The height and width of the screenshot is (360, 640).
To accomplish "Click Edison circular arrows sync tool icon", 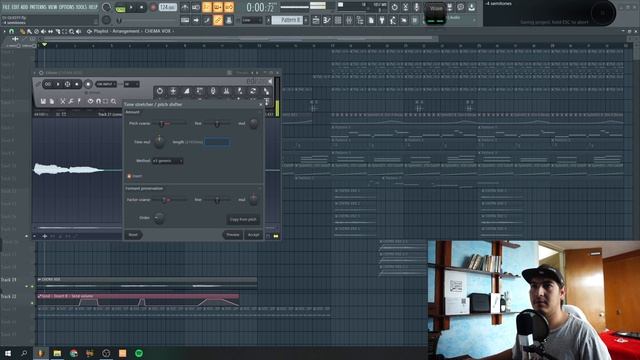I will click(x=253, y=91).
